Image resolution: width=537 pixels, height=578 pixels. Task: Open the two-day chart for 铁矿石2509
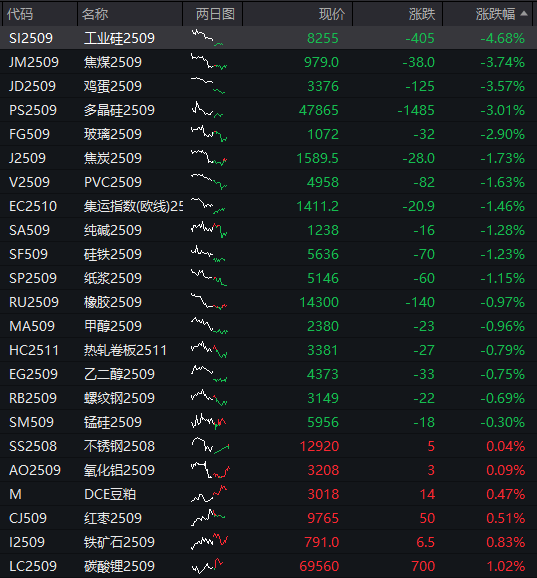point(209,542)
